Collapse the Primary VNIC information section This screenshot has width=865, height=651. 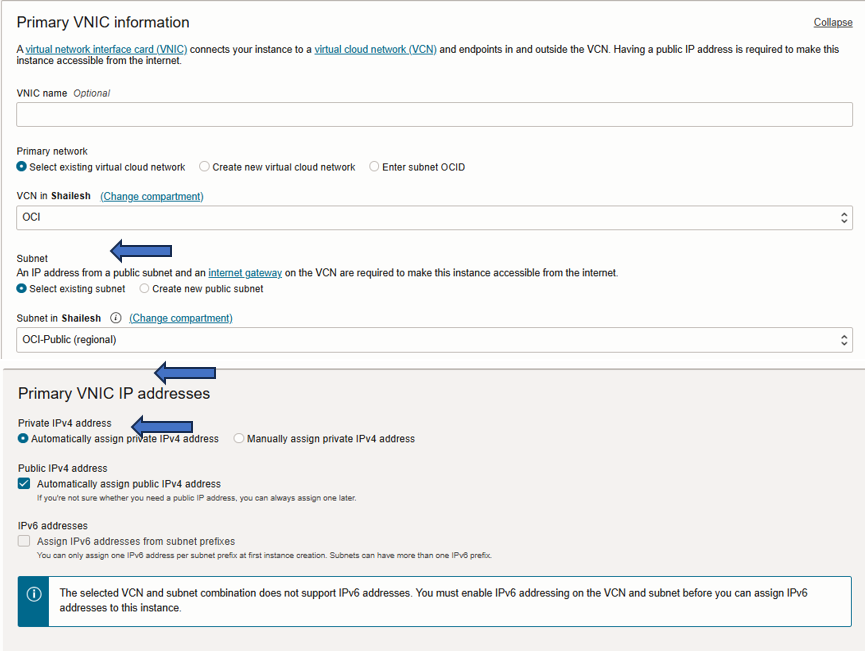point(833,22)
